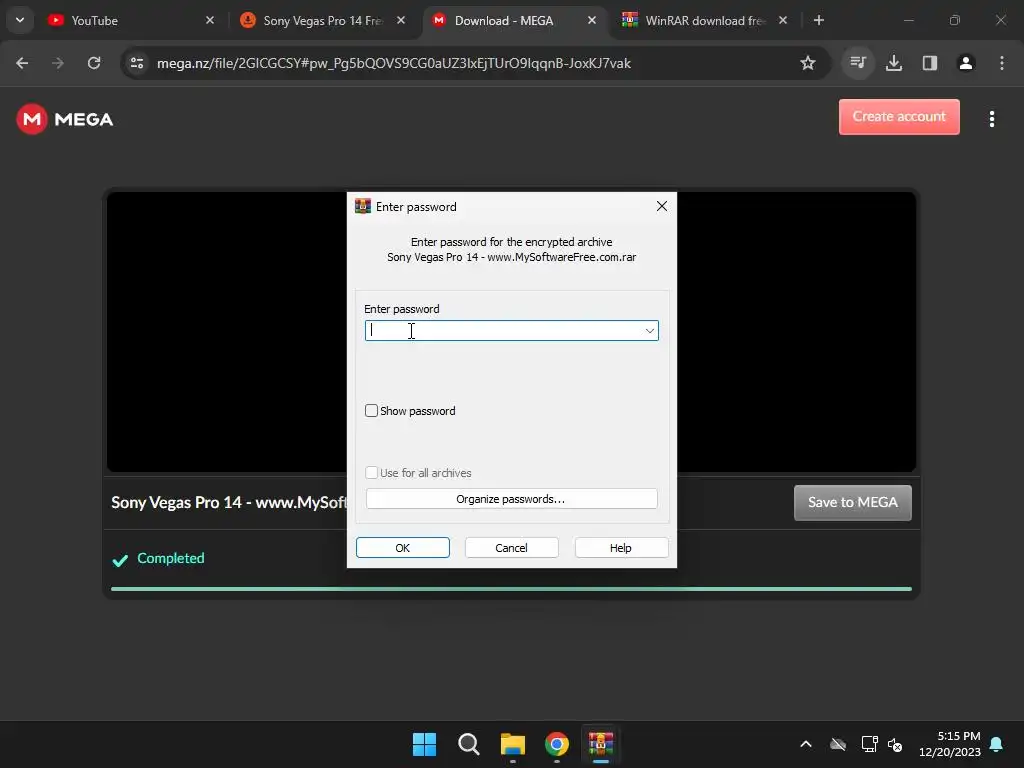Close the WinRAR download tab

(x=783, y=20)
